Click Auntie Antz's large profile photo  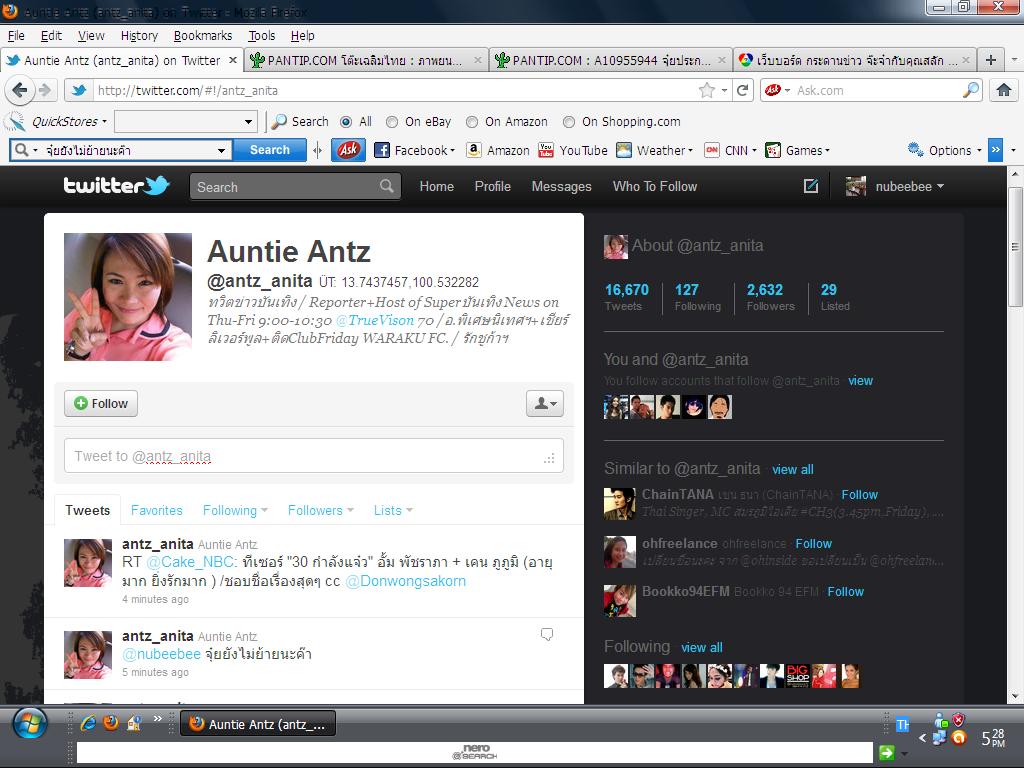click(128, 297)
